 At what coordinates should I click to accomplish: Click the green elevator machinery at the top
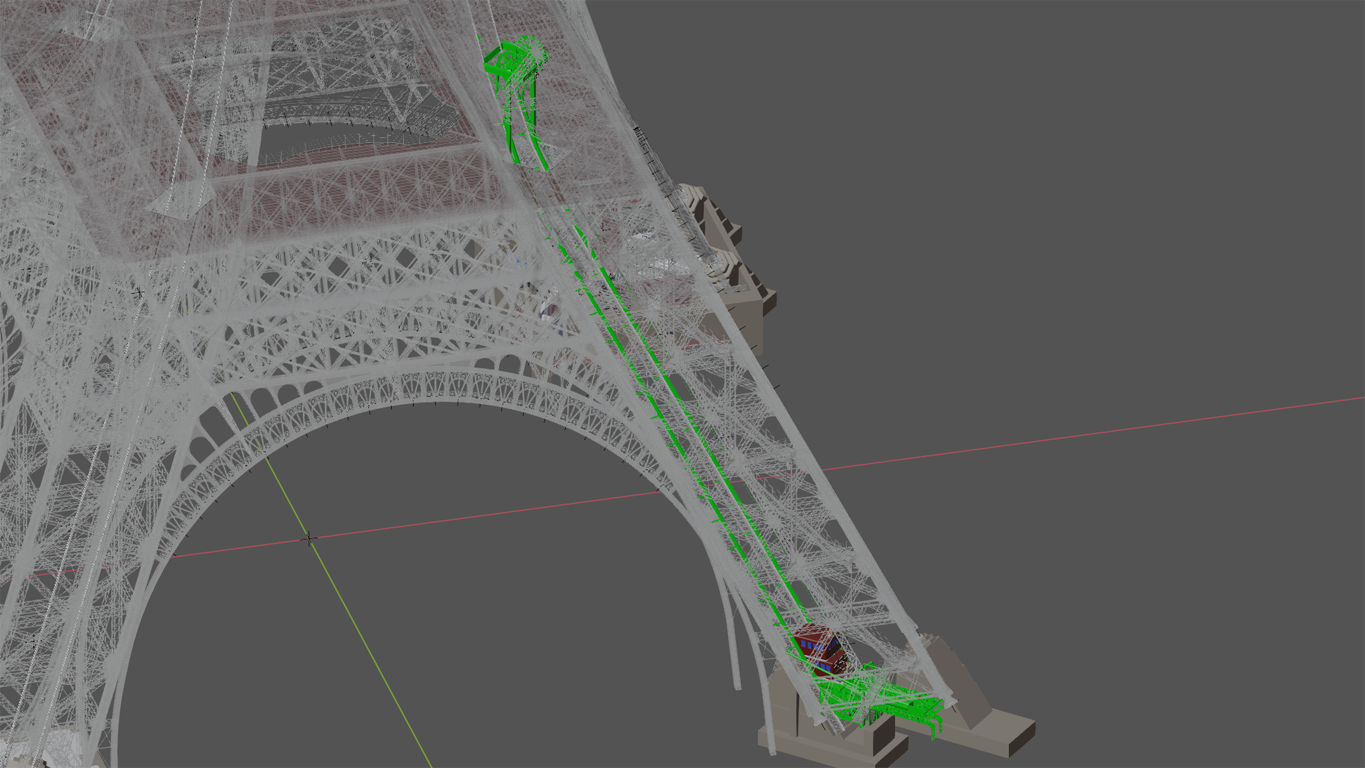click(x=514, y=60)
